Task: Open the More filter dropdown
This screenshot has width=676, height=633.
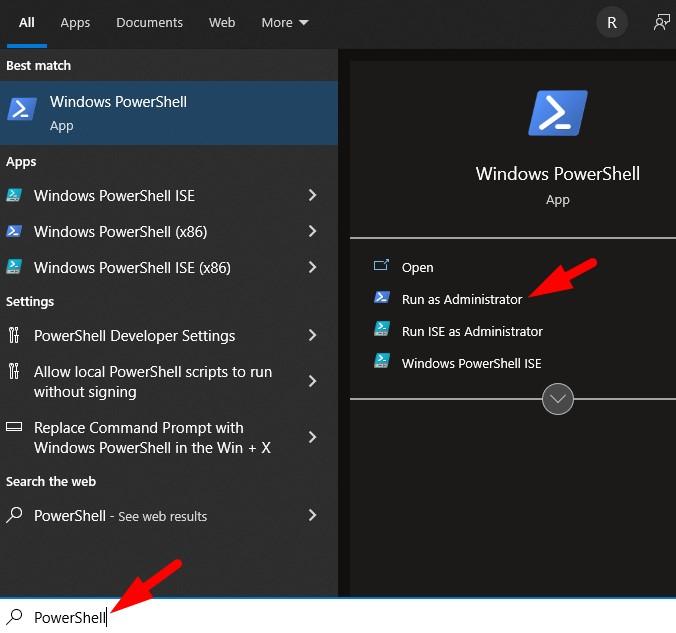Action: [x=285, y=22]
